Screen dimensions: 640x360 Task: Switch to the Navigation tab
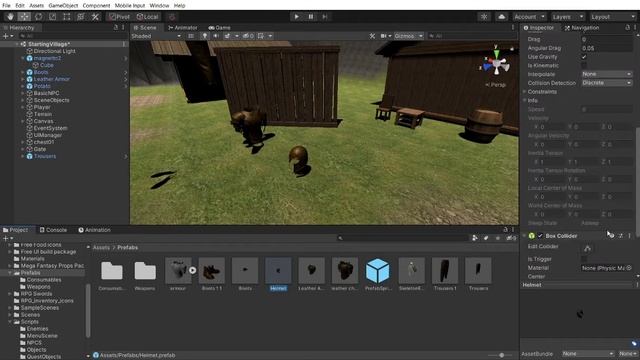pyautogui.click(x=582, y=27)
